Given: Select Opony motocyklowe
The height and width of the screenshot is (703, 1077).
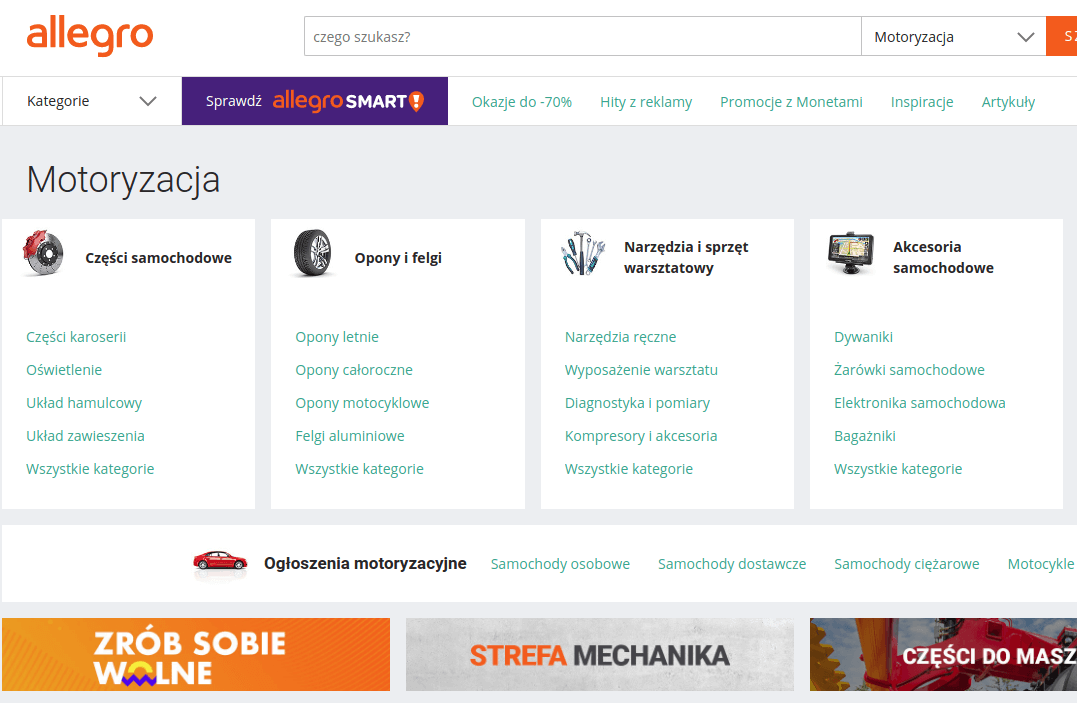Looking at the screenshot, I should (x=362, y=403).
